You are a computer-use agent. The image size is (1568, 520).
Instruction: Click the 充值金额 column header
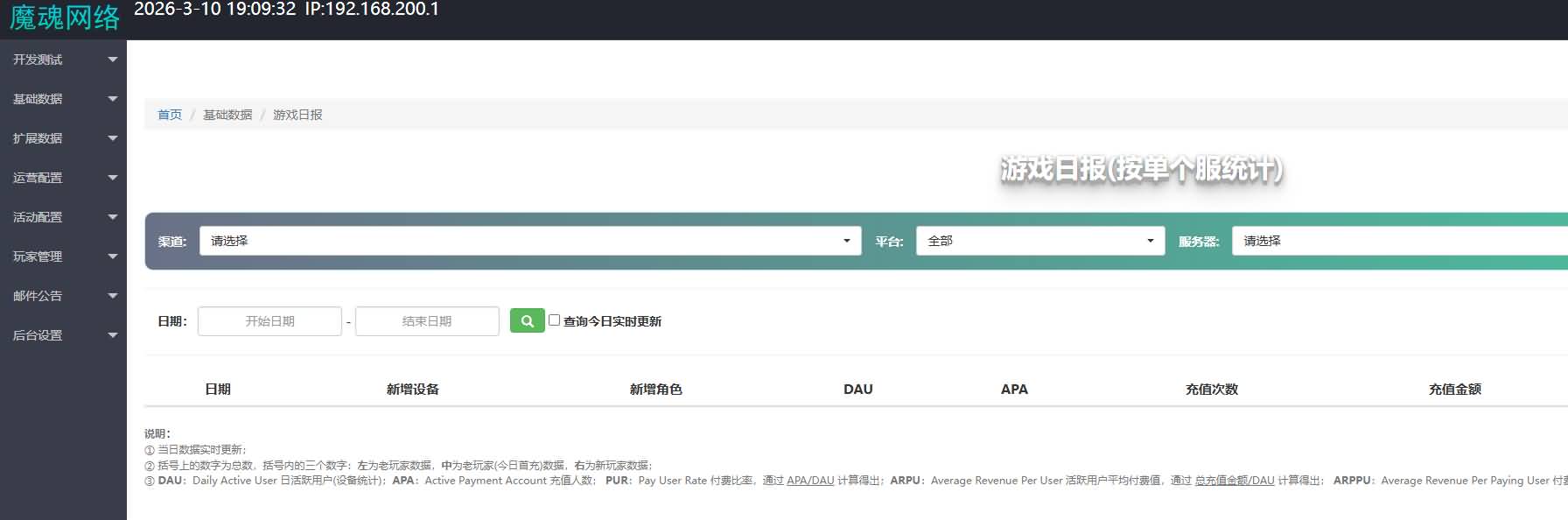[x=1454, y=390]
